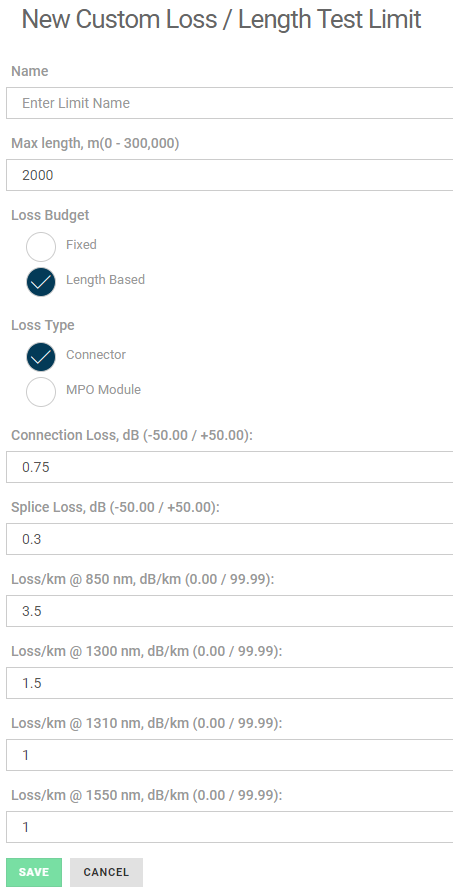453x895 pixels.
Task: Click the Max length input showing 2000
Action: (229, 175)
